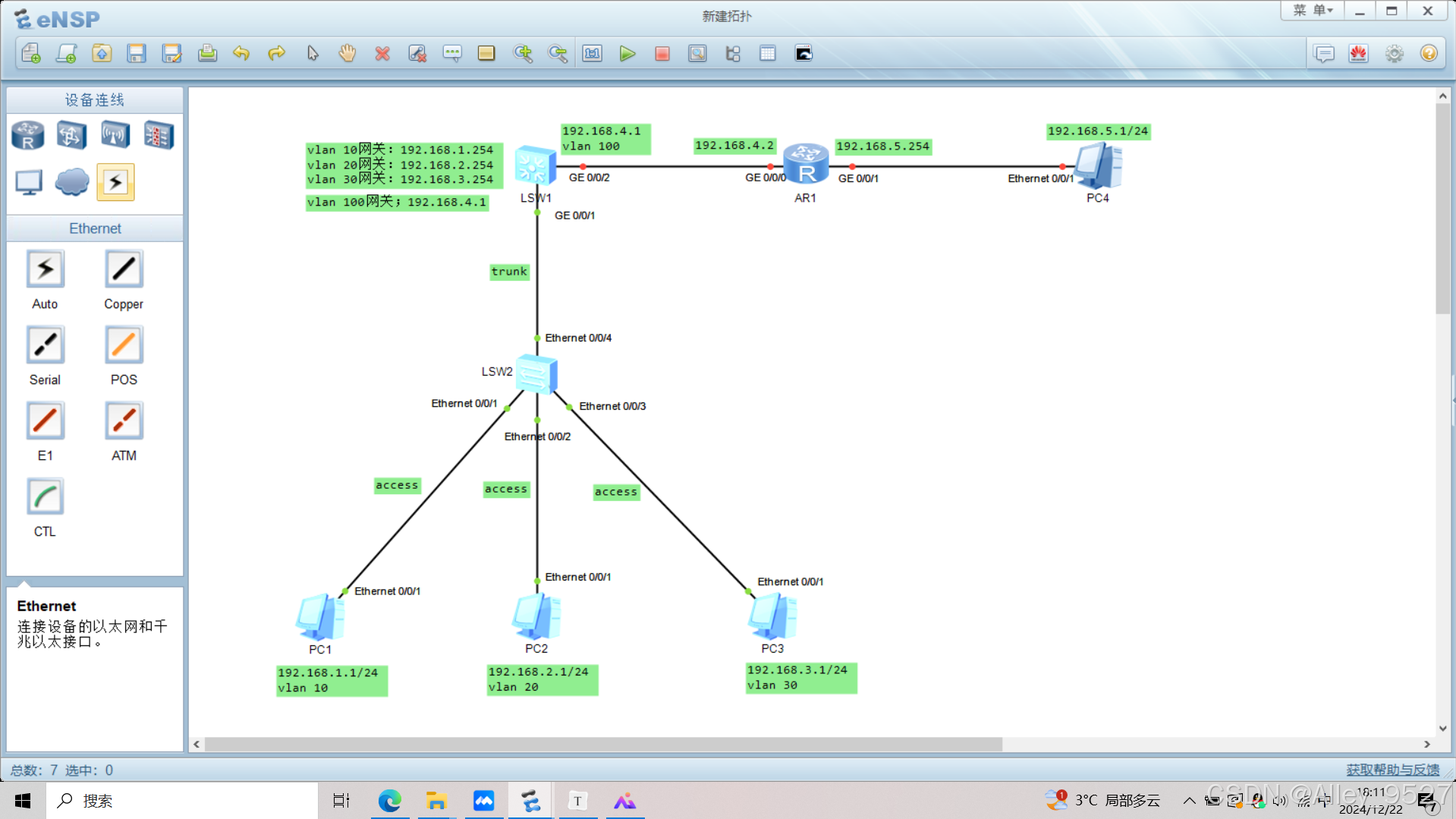Click the canvas vertical scrollbar thumb
1456x819 pixels.
click(1442, 209)
